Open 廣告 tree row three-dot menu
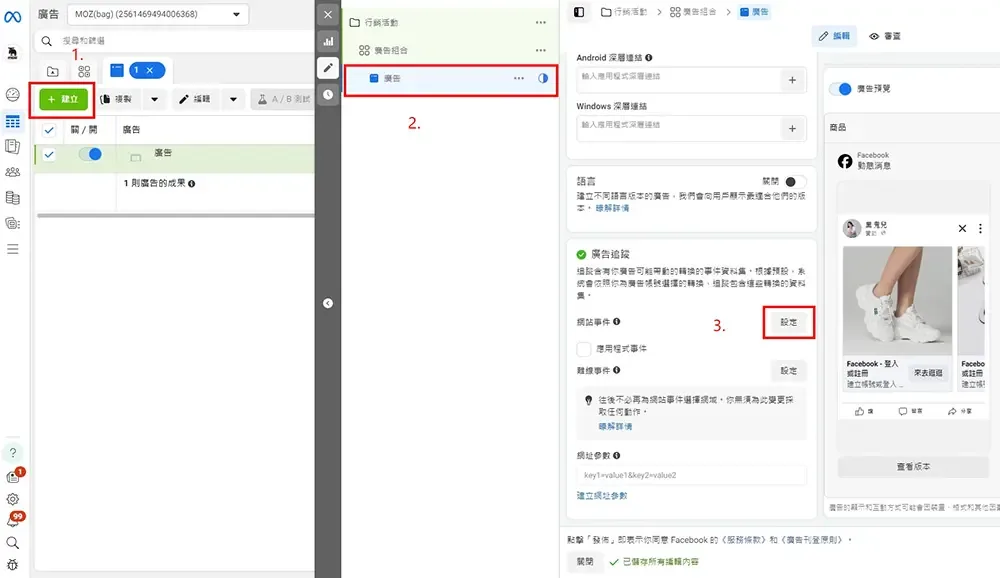1000x578 pixels. point(519,78)
